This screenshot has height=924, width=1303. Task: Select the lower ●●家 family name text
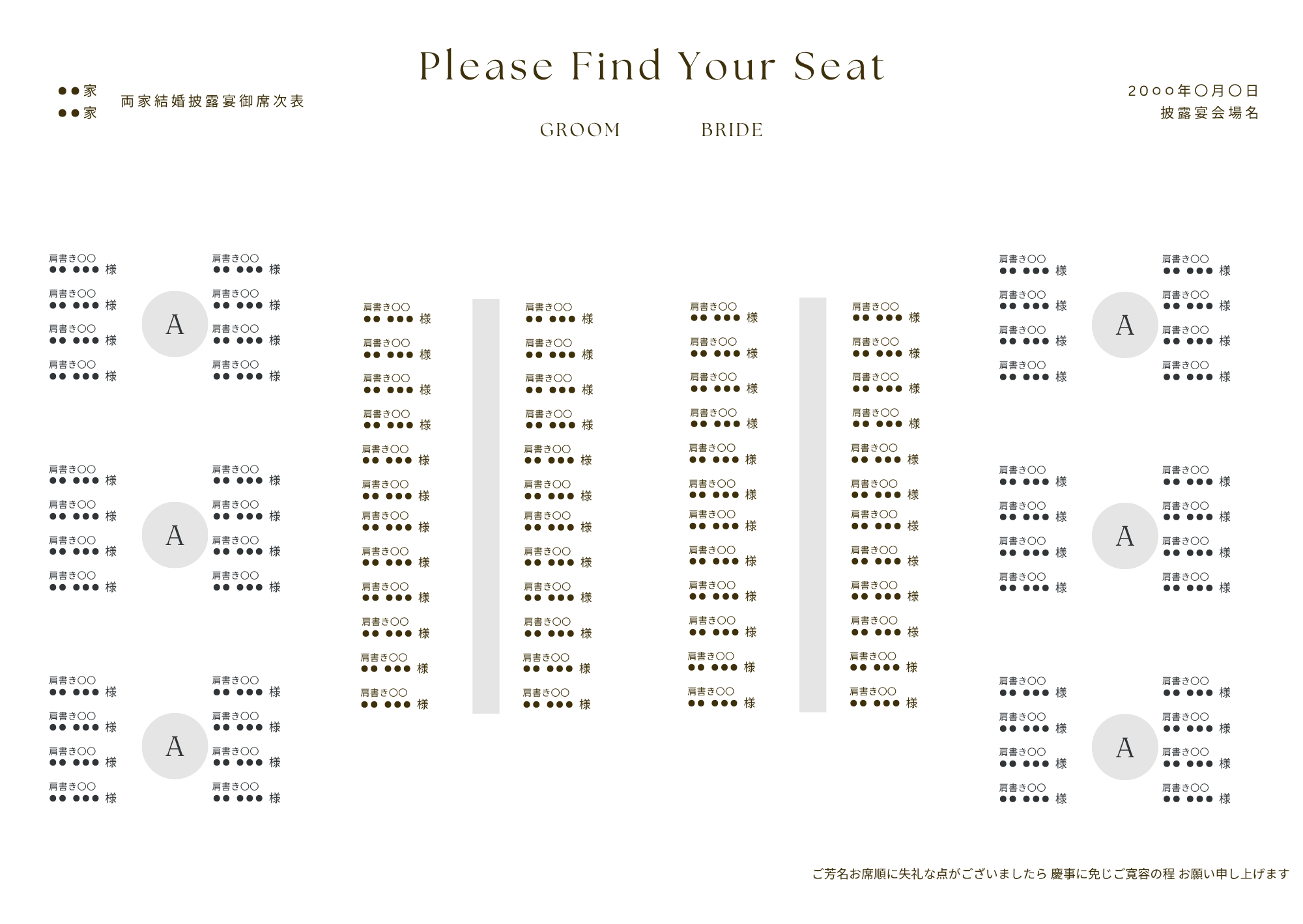78,113
